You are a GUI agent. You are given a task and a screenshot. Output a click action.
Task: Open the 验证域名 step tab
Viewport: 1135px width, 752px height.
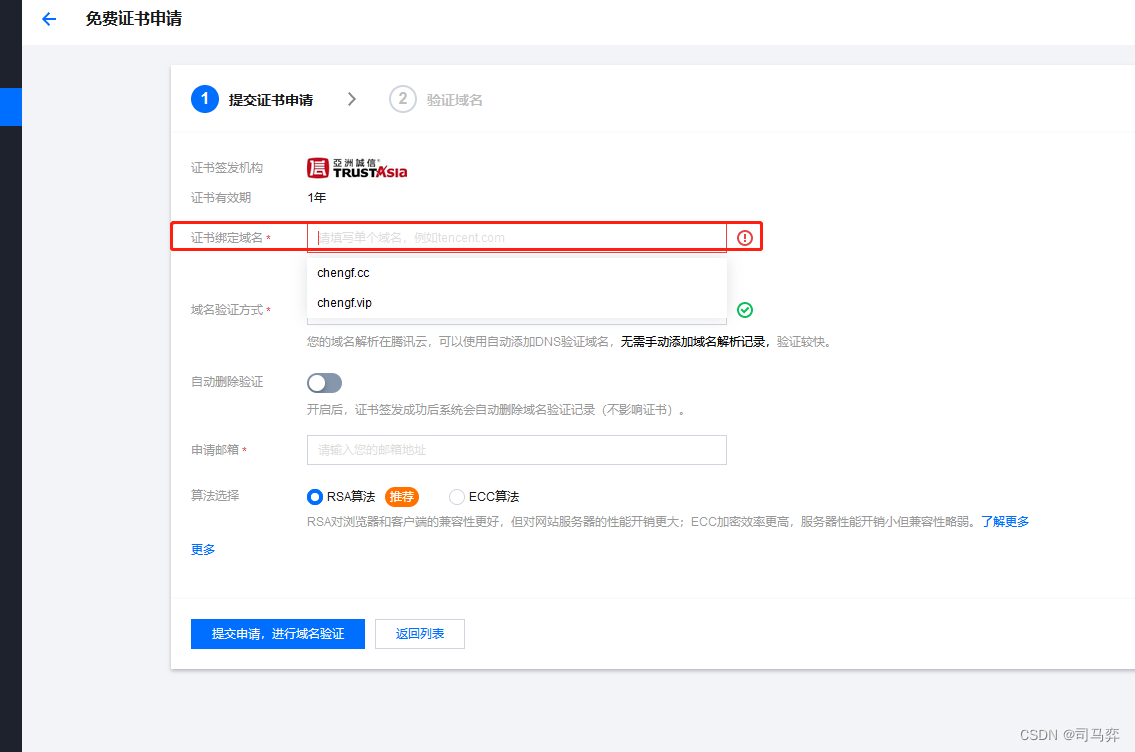click(x=455, y=100)
